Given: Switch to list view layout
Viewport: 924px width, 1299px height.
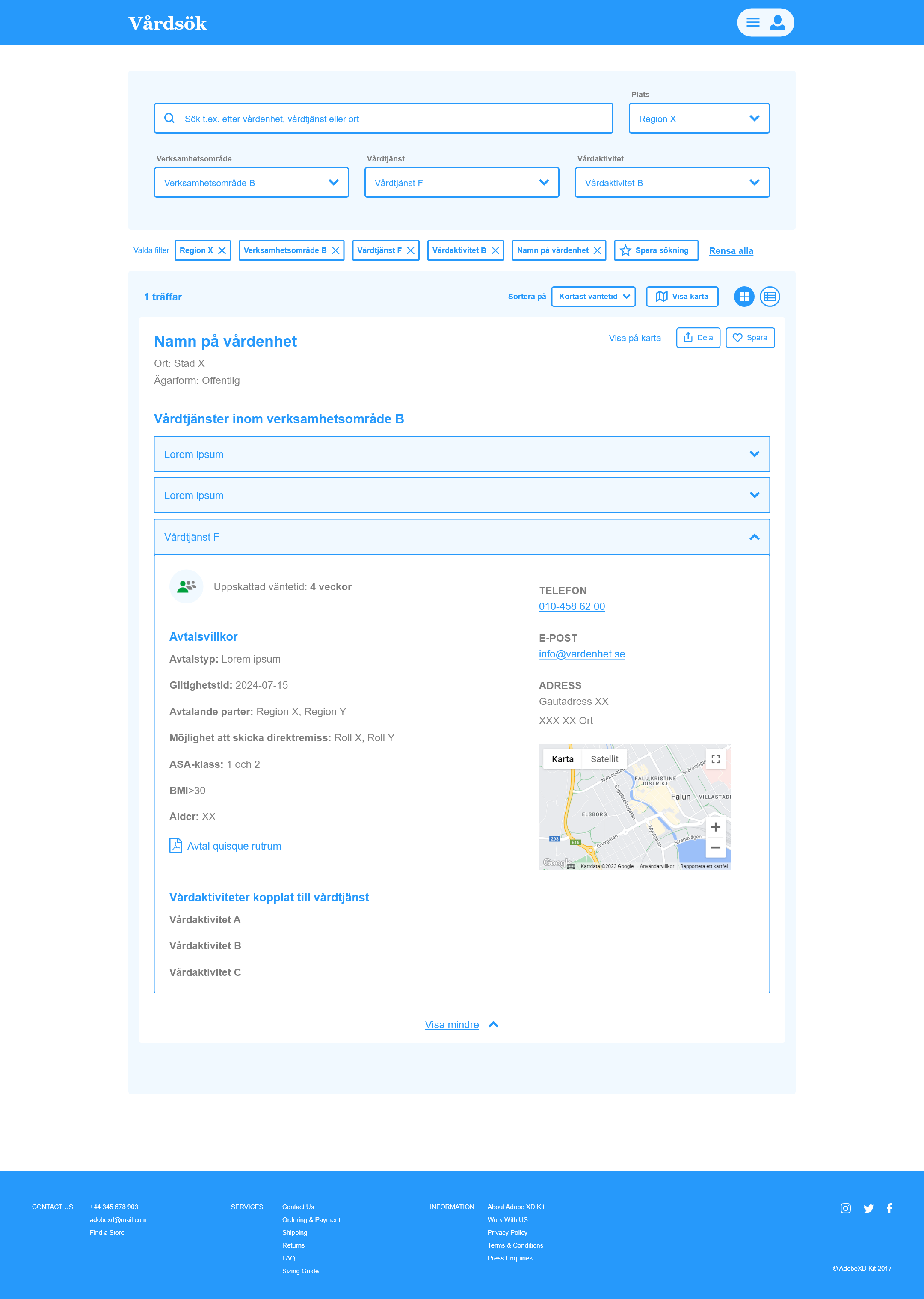Looking at the screenshot, I should 769,297.
